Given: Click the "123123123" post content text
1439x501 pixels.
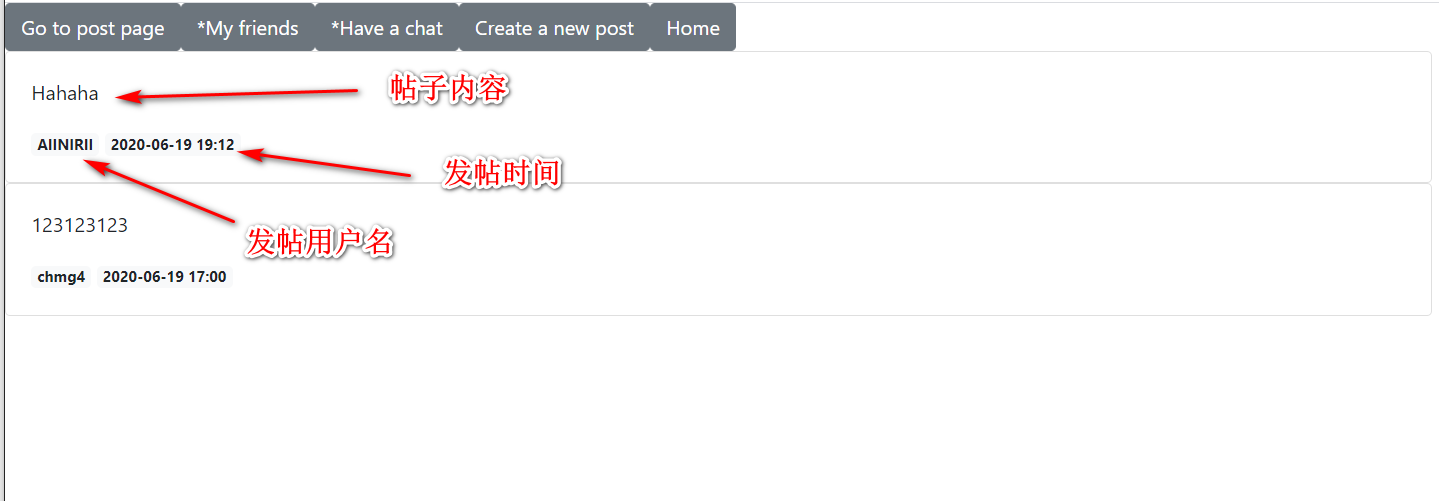Looking at the screenshot, I should click(x=80, y=226).
